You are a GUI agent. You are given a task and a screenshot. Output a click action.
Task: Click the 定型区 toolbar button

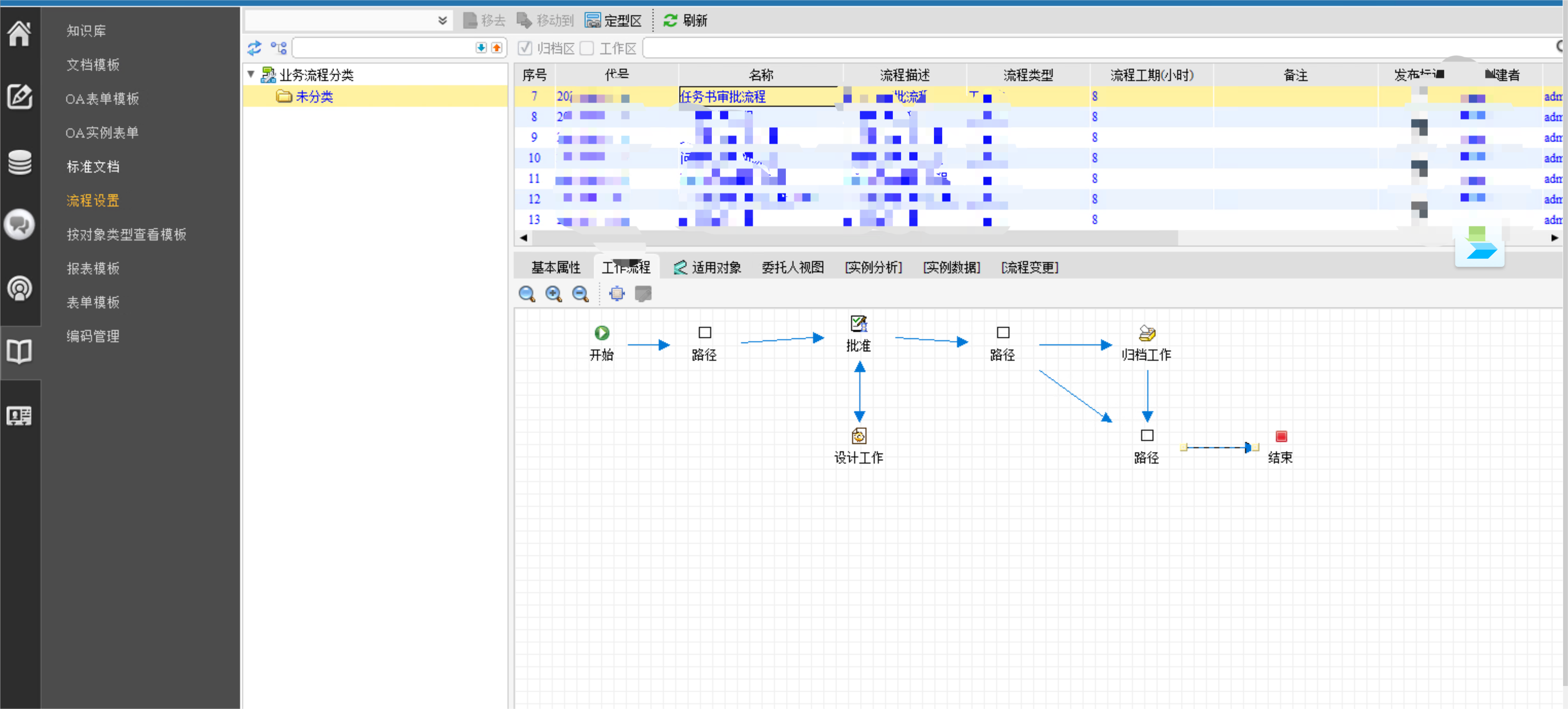(613, 21)
